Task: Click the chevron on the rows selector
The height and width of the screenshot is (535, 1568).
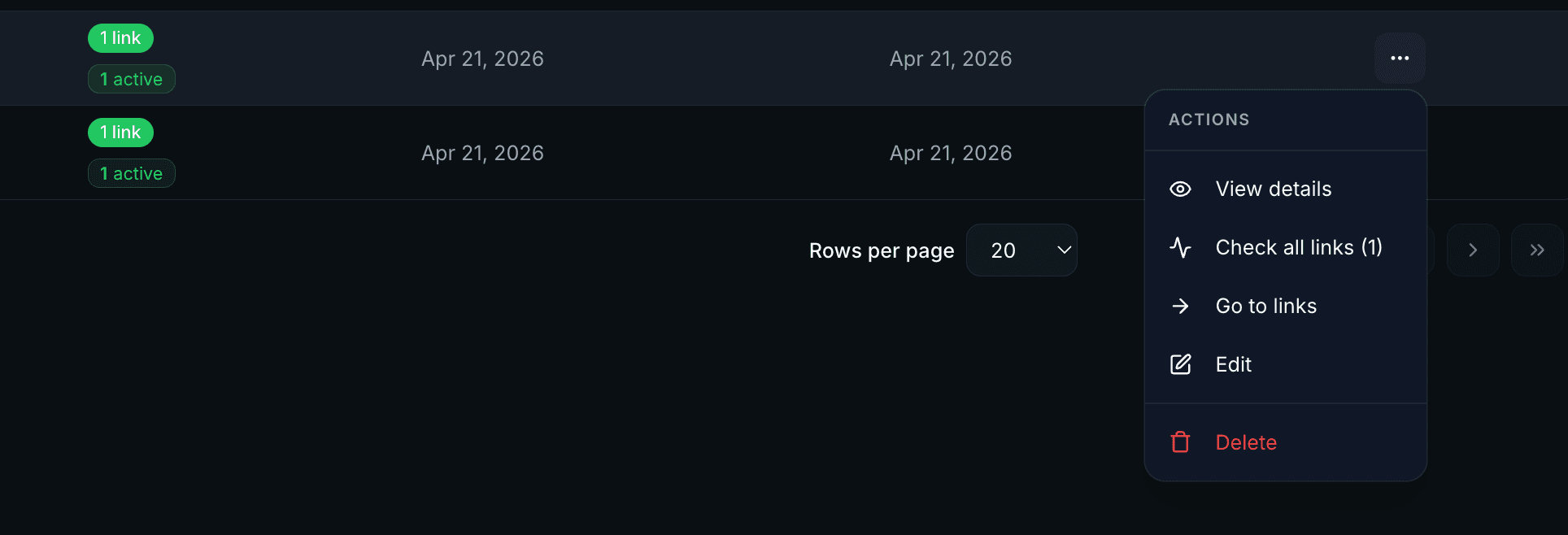Action: pos(1064,250)
